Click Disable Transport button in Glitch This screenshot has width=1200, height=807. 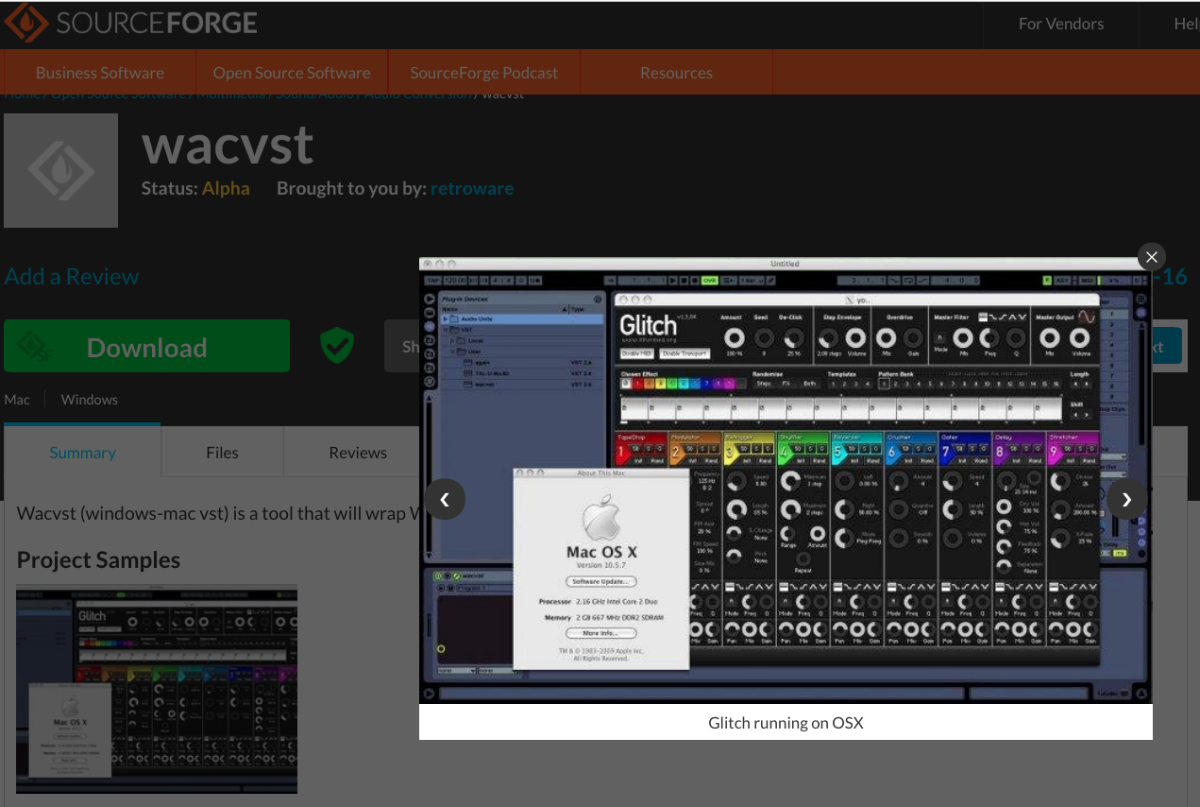[685, 353]
